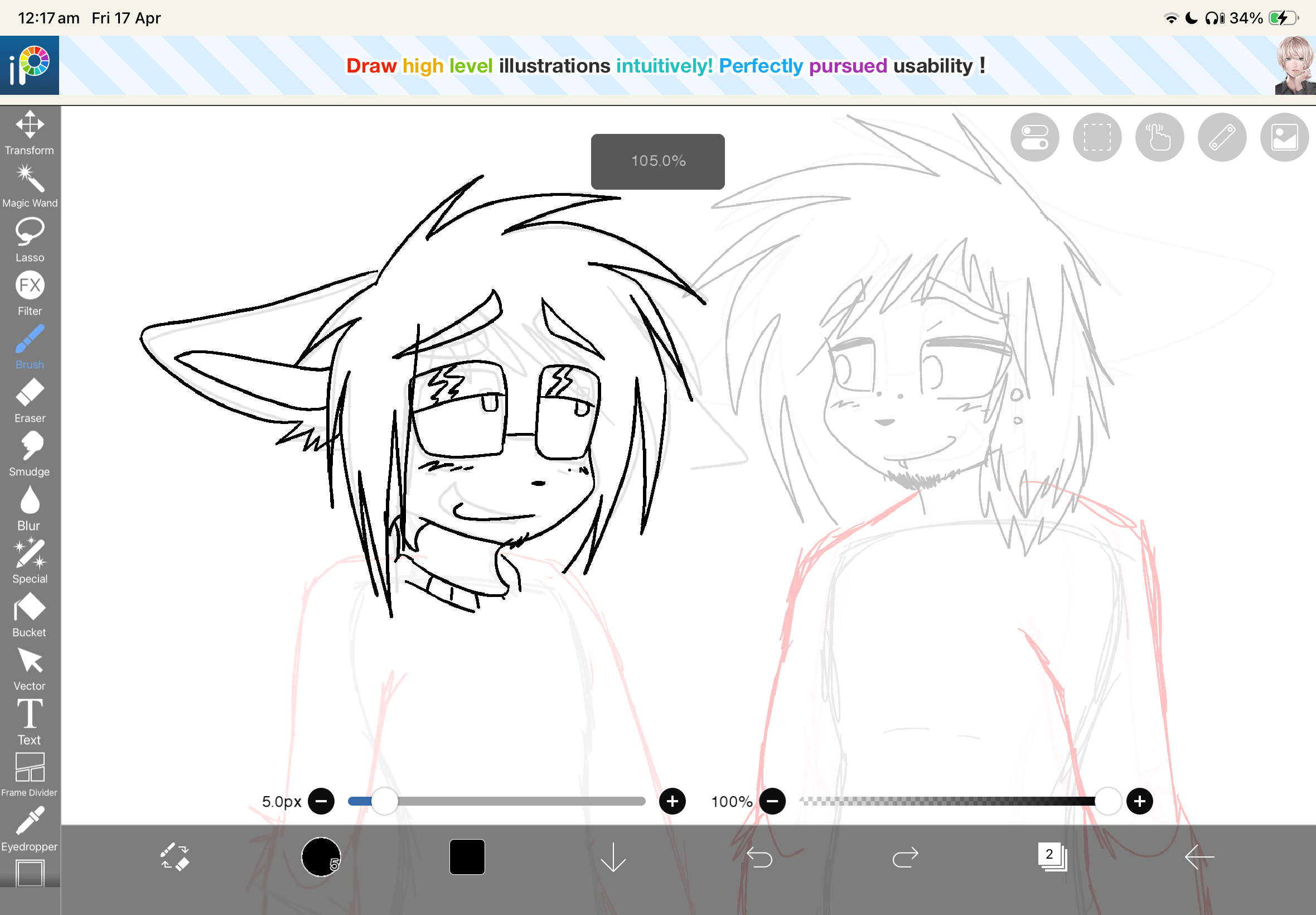Select the Transform tool

tap(30, 132)
